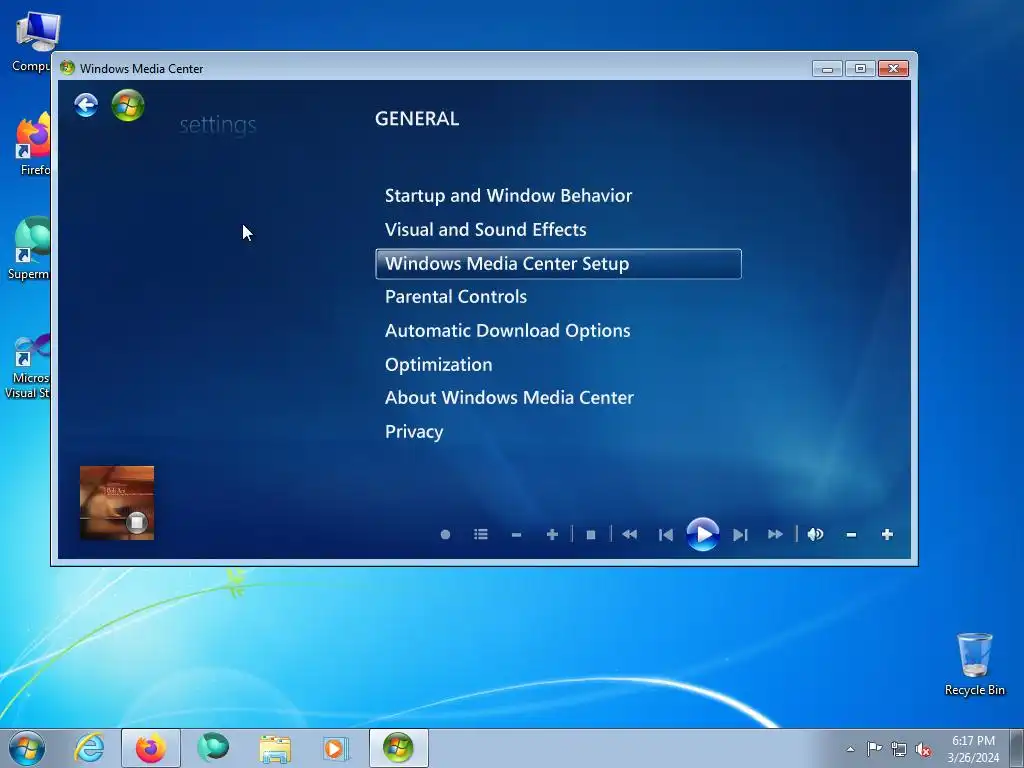Viewport: 1024px width, 768px height.
Task: Show hidden tray icons arrow
Action: (x=850, y=749)
